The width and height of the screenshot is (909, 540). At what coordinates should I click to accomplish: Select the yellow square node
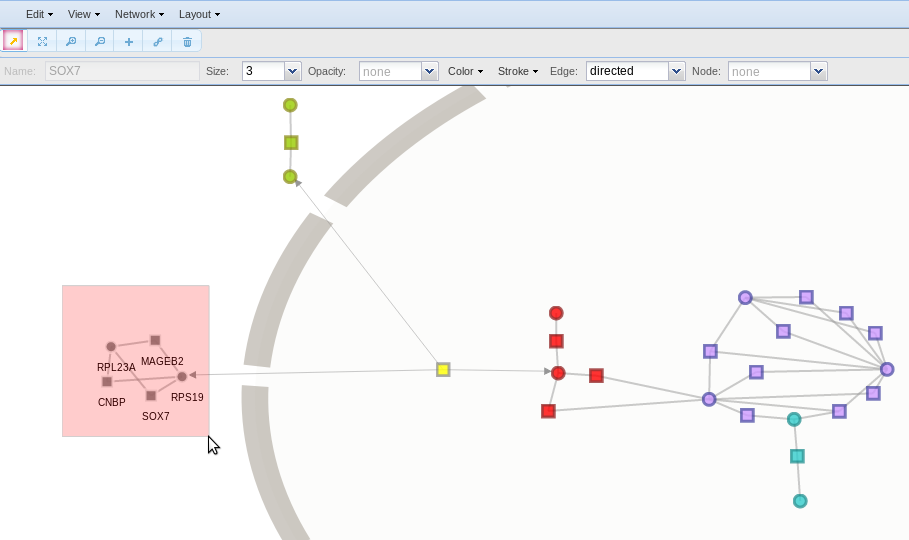443,370
